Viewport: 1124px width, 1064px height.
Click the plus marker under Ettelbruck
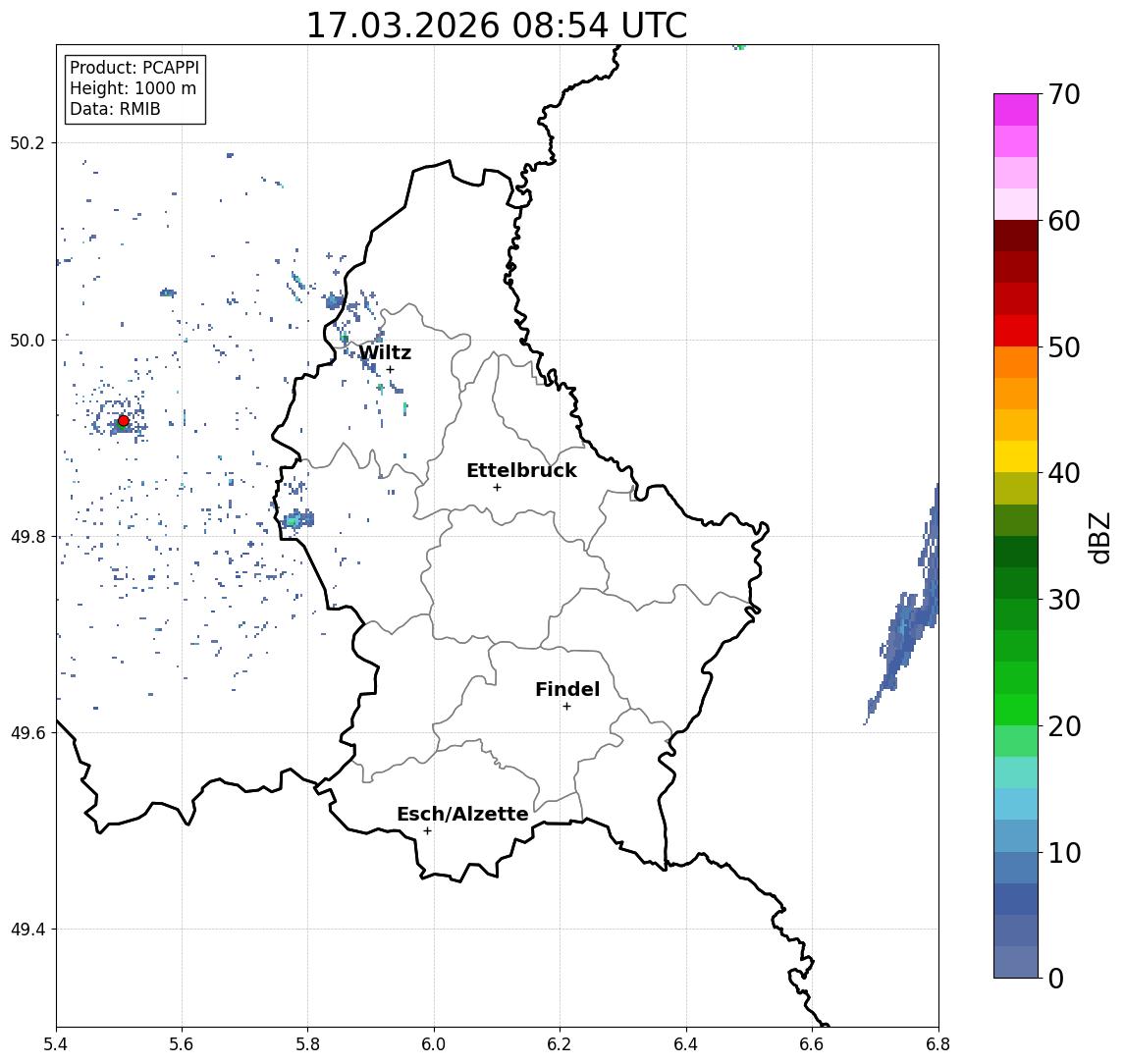(497, 488)
